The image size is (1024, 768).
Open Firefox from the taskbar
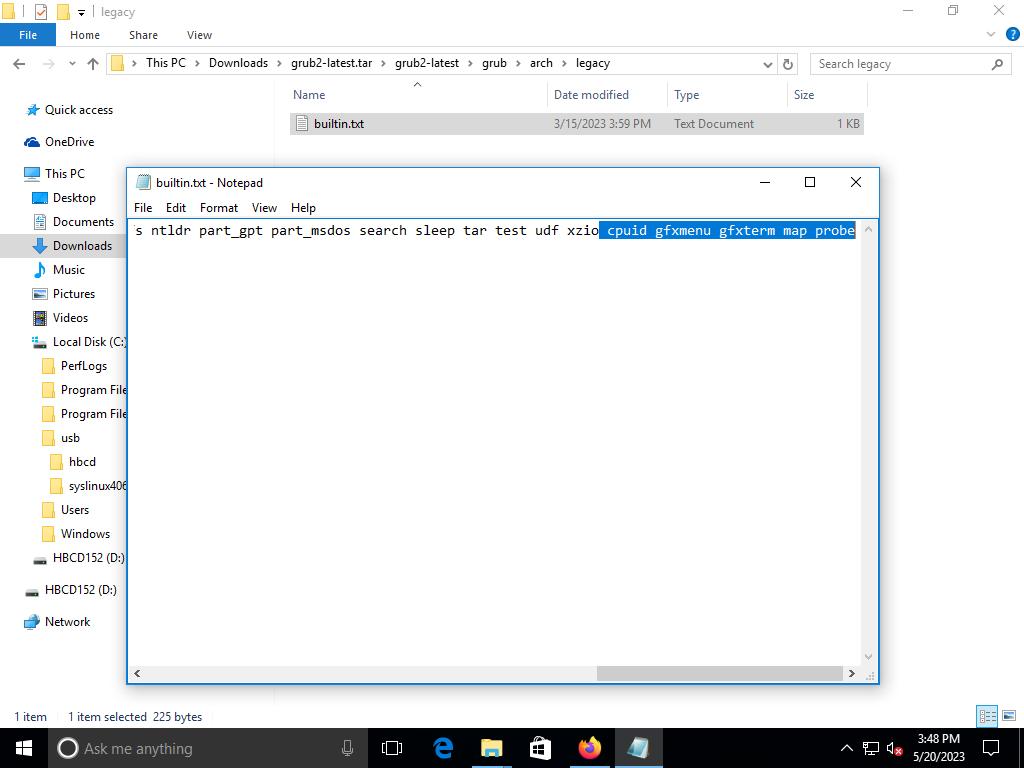coord(589,748)
